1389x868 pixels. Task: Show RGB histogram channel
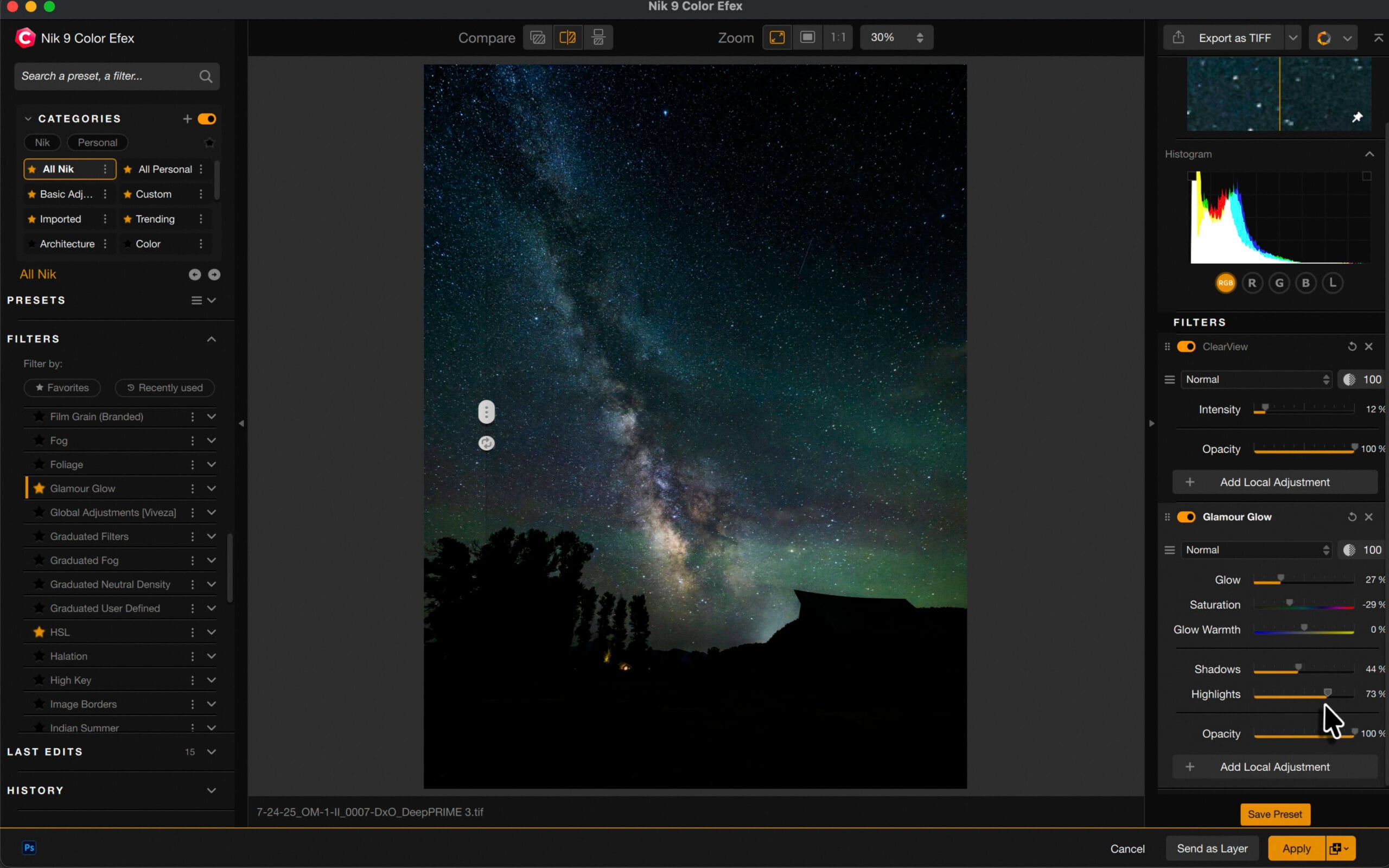click(x=1226, y=283)
